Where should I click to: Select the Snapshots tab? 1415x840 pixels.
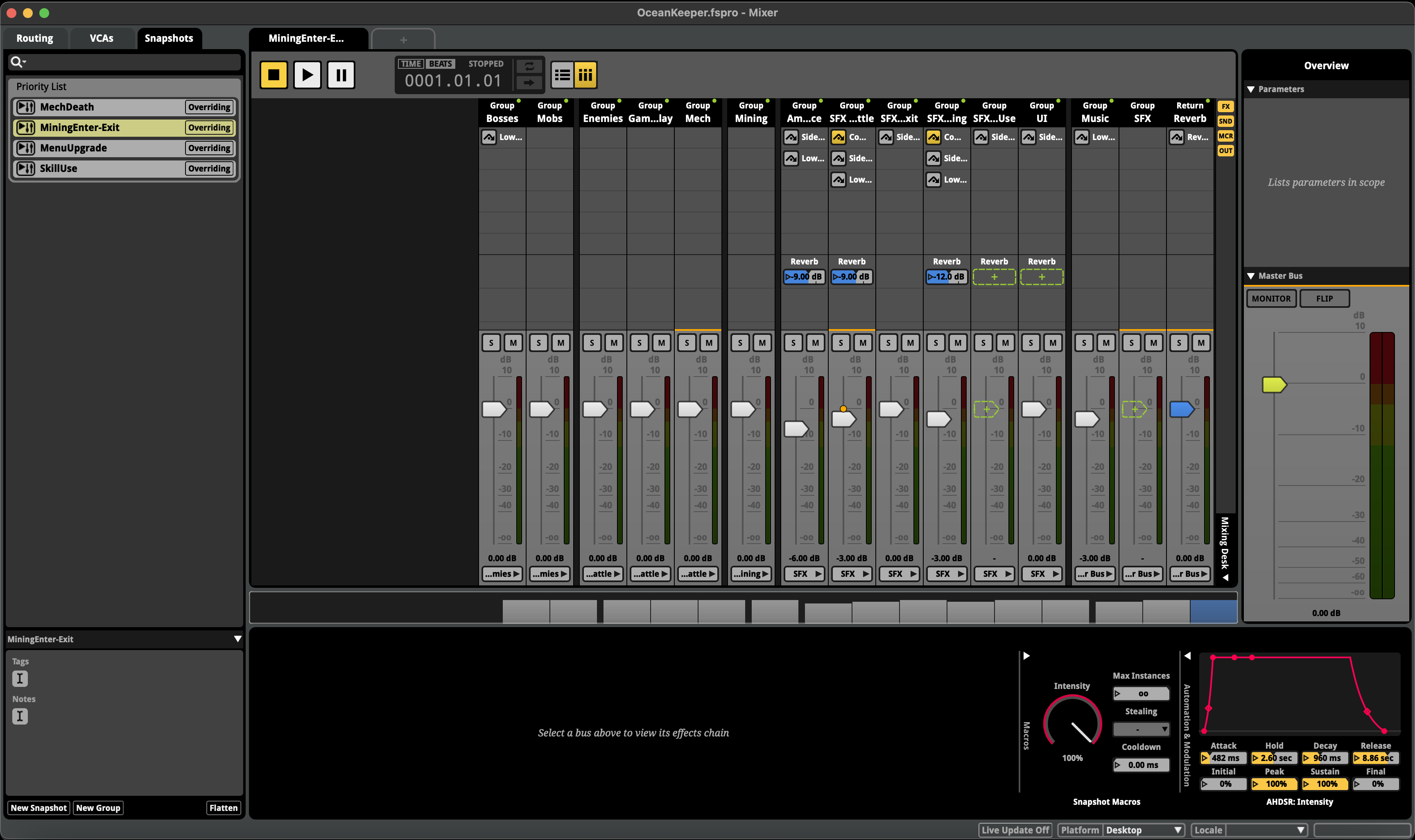pyautogui.click(x=169, y=38)
